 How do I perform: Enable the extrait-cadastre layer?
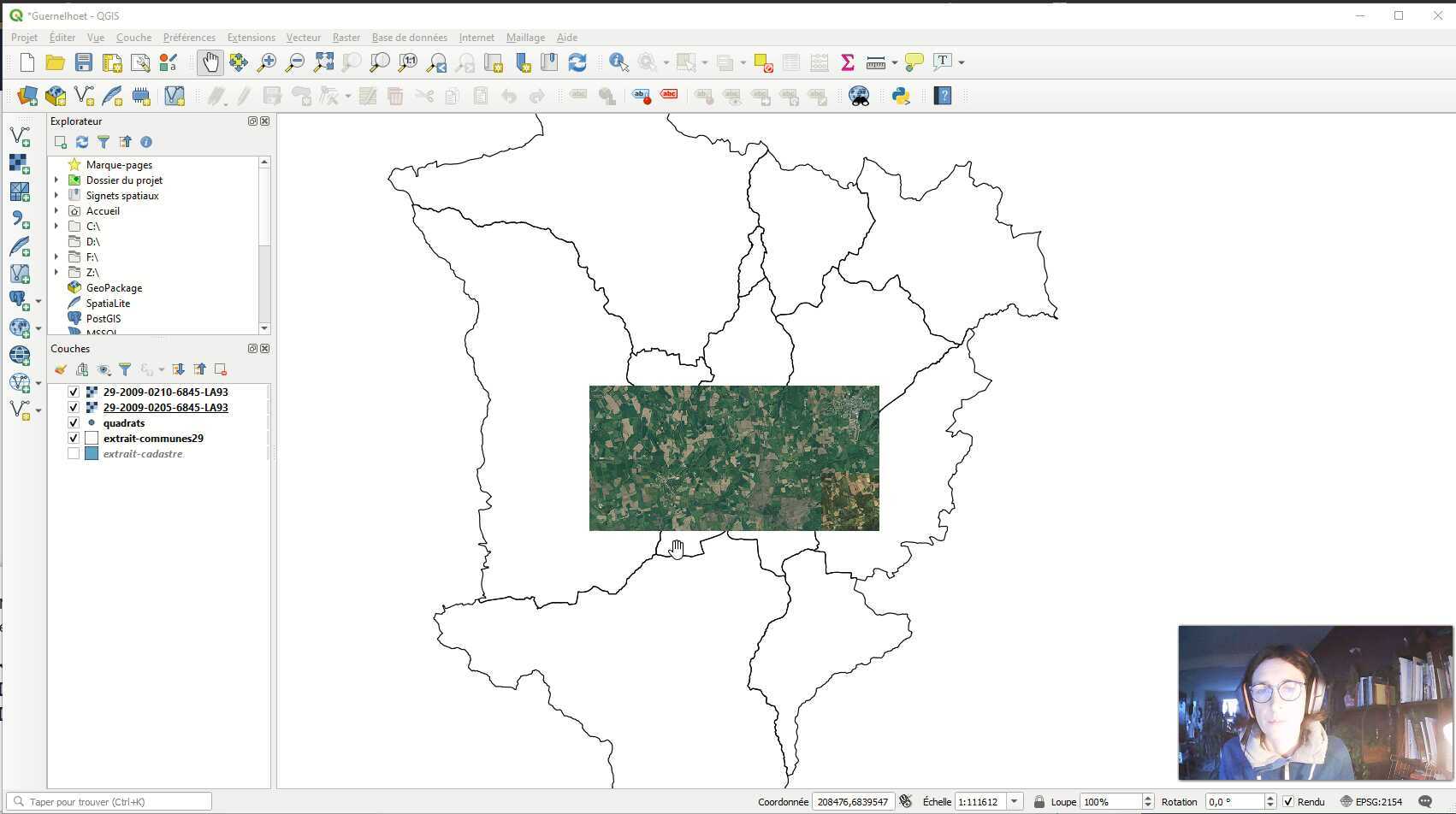click(x=73, y=453)
